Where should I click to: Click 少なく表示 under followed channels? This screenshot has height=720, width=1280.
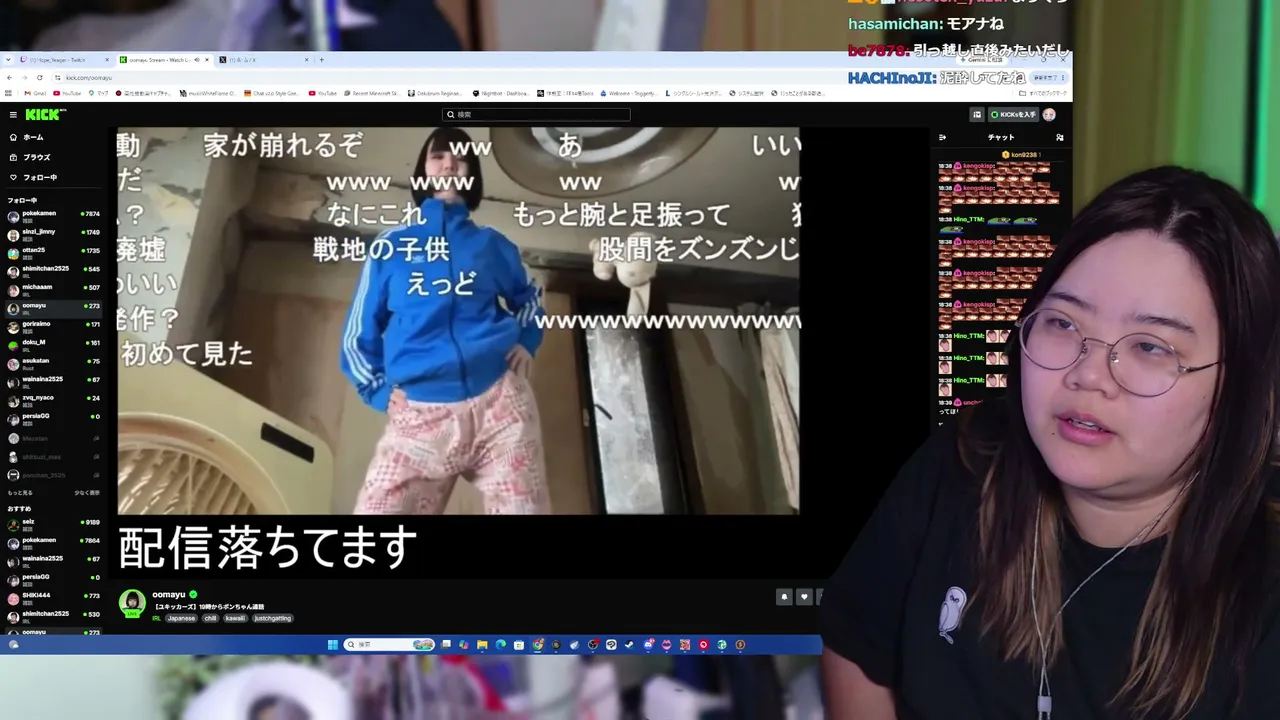pos(87,493)
